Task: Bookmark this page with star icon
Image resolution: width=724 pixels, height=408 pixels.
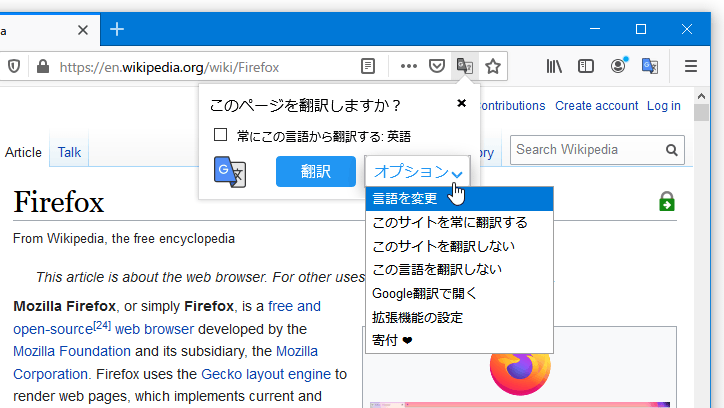Action: 493,66
